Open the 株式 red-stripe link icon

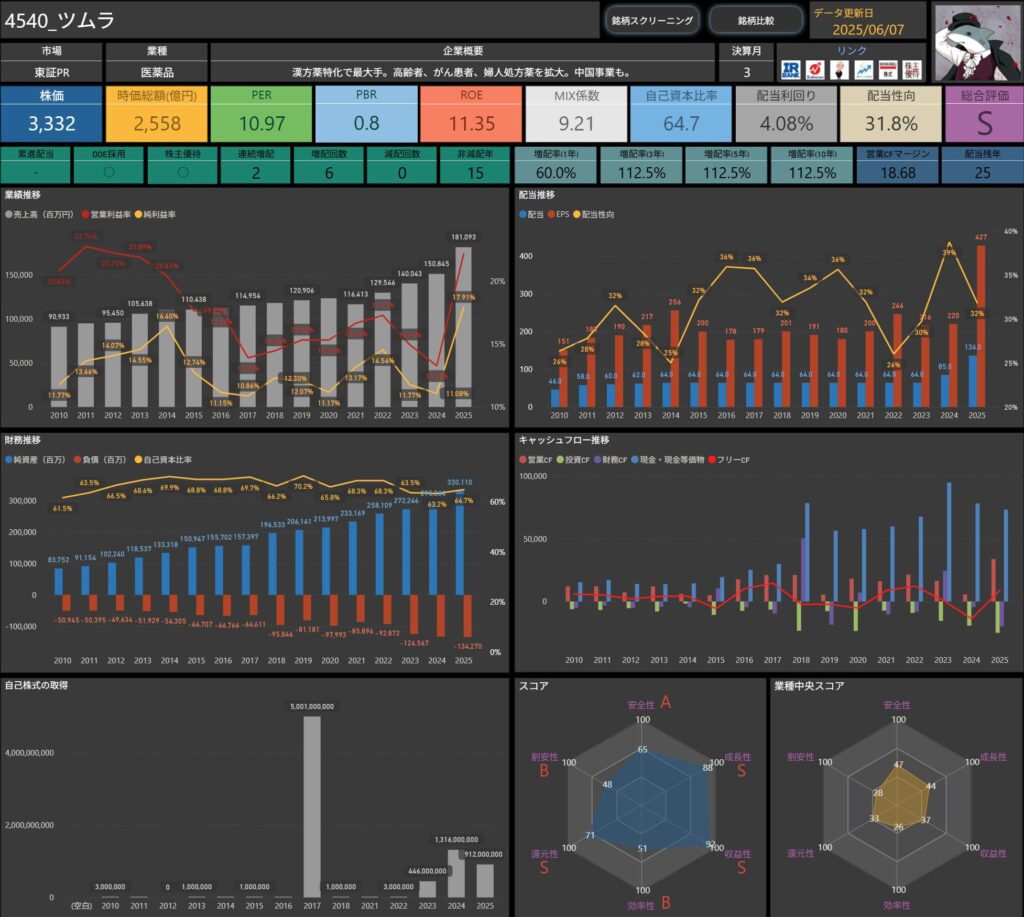(888, 70)
